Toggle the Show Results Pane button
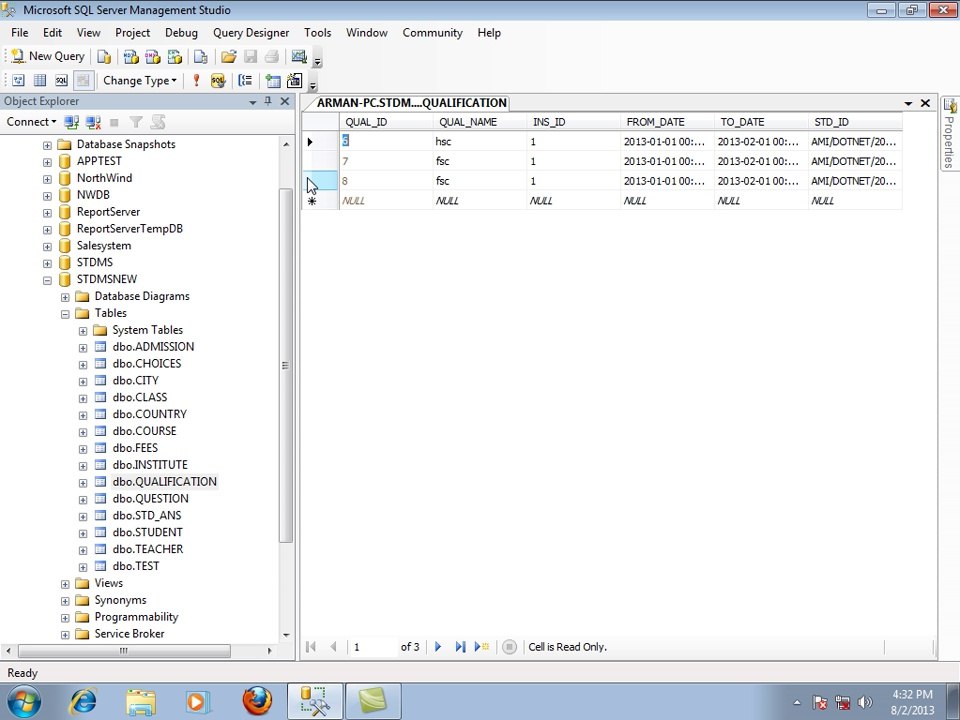The width and height of the screenshot is (960, 720). pos(83,80)
